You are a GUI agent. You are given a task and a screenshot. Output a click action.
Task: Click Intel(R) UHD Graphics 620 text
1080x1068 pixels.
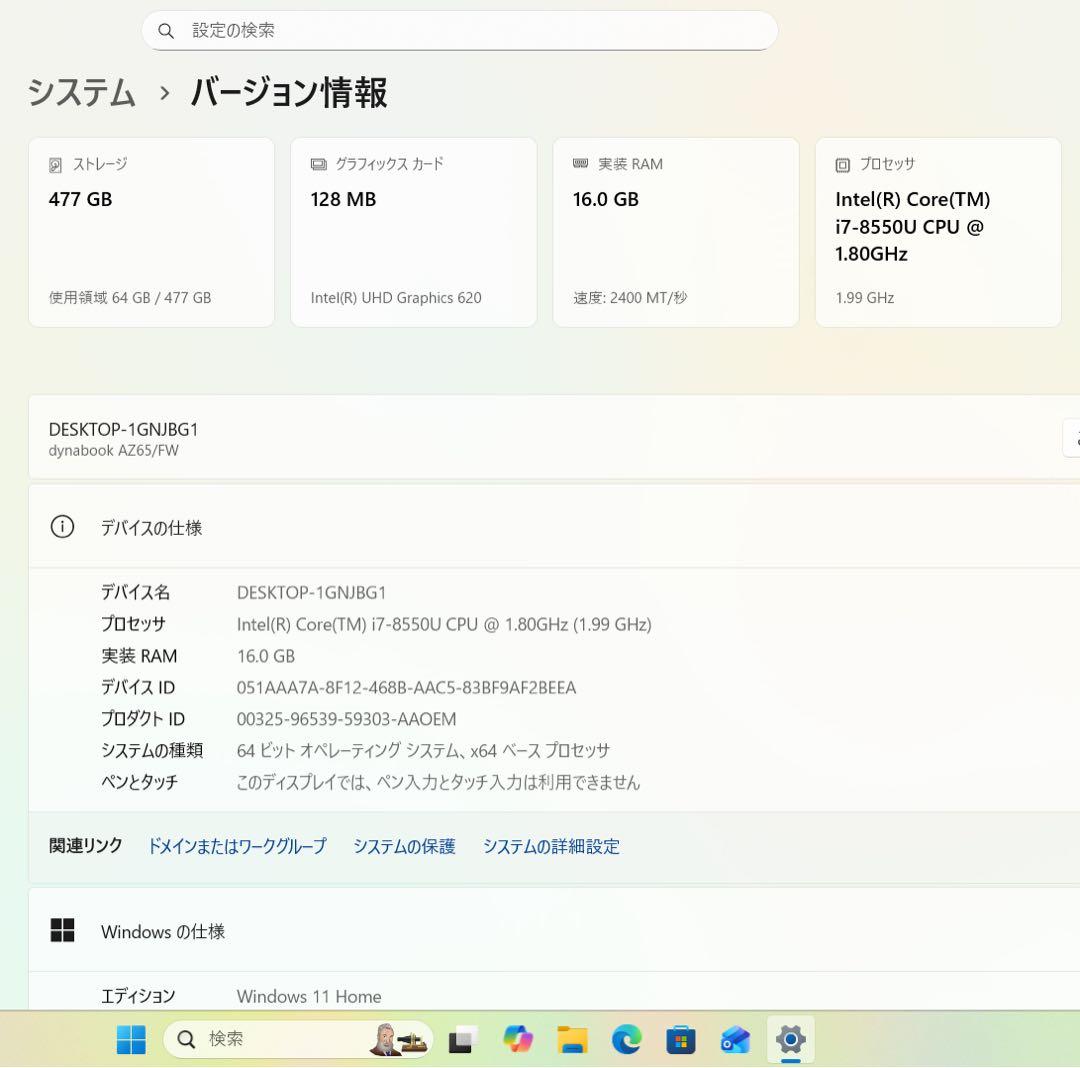pyautogui.click(x=396, y=297)
